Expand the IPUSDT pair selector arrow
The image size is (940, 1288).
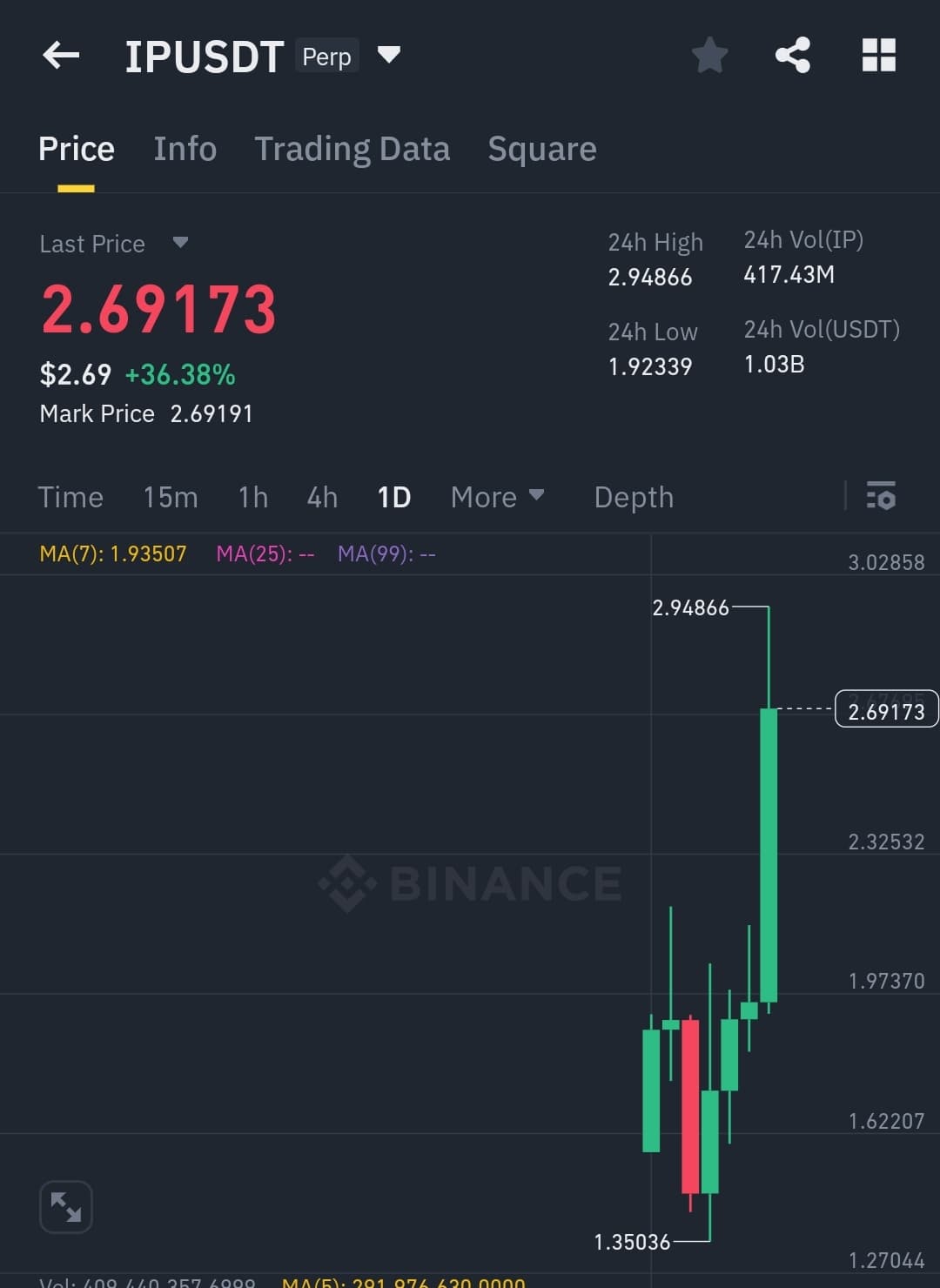[389, 55]
